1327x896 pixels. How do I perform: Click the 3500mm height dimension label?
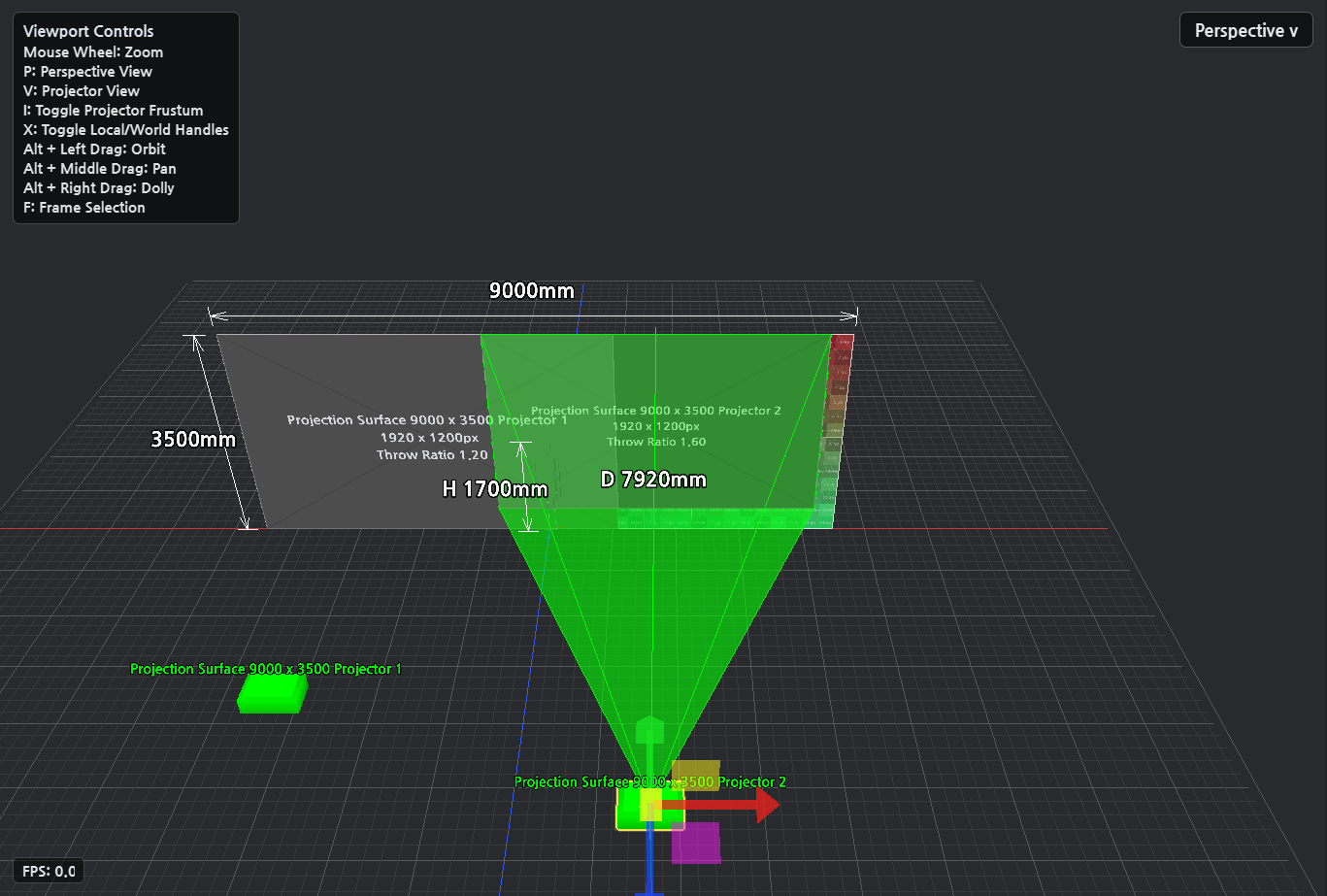[193, 439]
